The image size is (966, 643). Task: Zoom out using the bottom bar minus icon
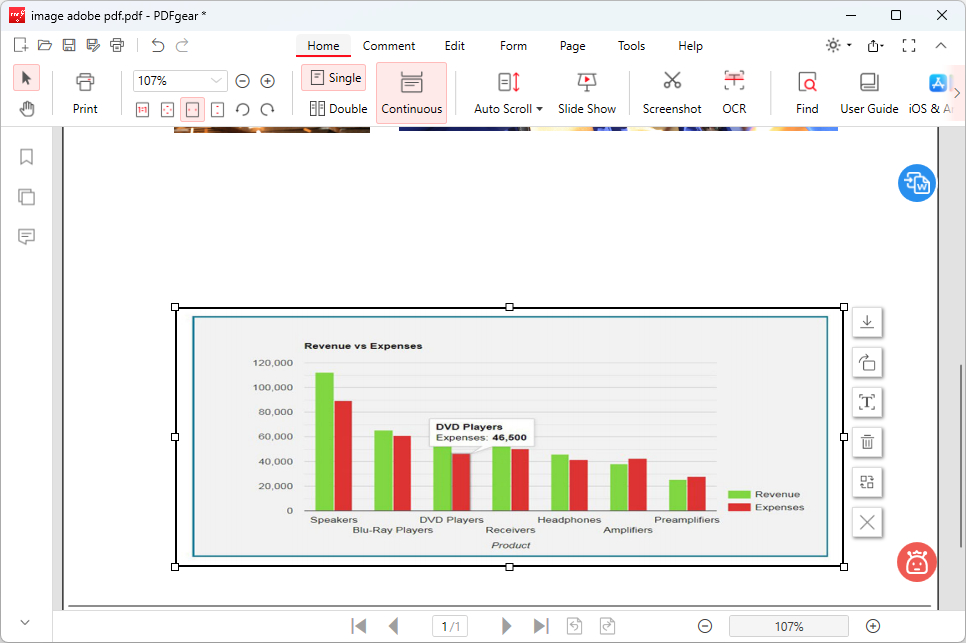705,626
